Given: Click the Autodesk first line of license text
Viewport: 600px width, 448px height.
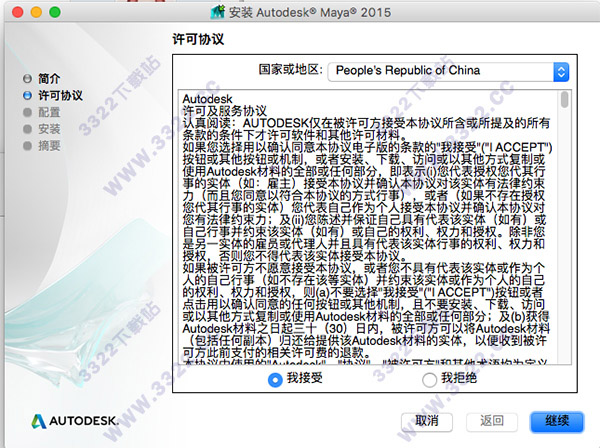Looking at the screenshot, I should (207, 99).
